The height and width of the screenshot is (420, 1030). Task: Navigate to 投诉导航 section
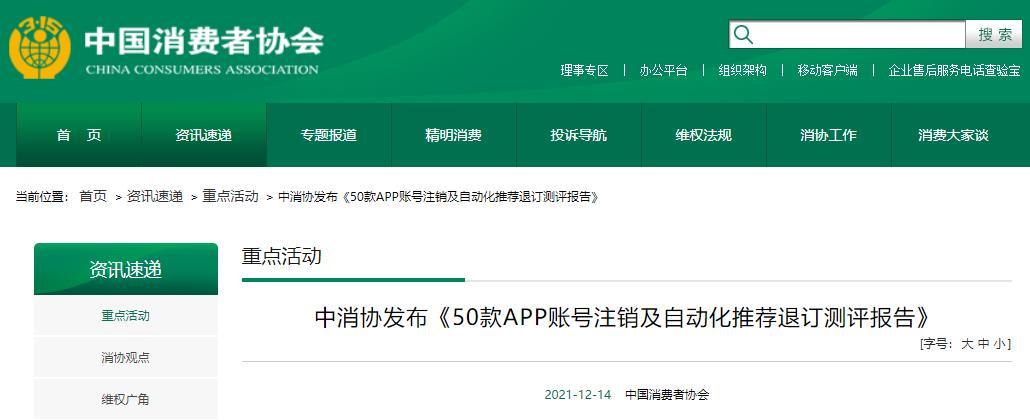pyautogui.click(x=578, y=135)
